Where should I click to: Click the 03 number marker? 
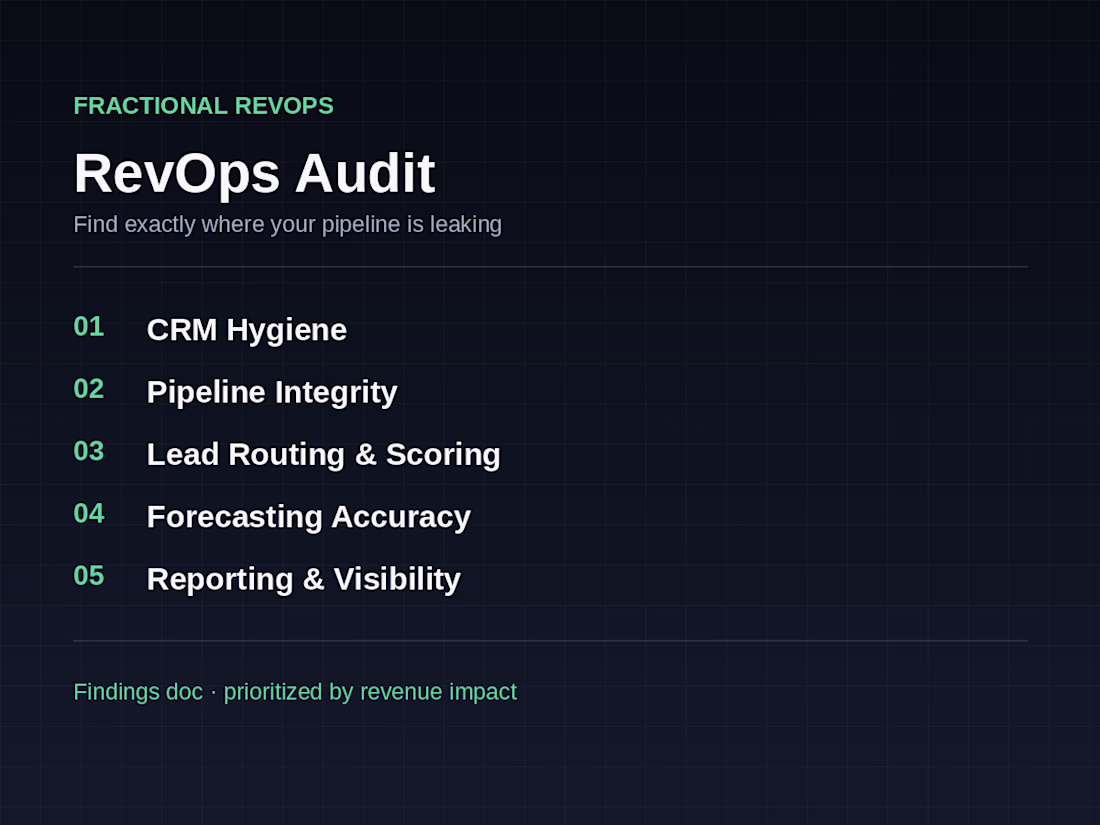coord(89,452)
